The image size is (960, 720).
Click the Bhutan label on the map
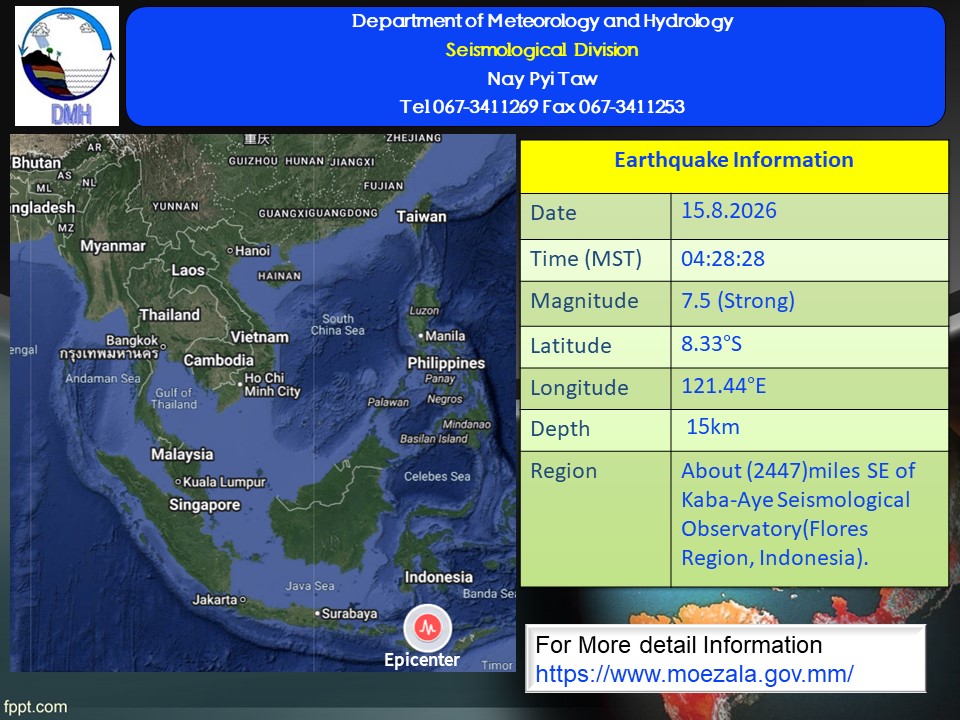pos(36,163)
